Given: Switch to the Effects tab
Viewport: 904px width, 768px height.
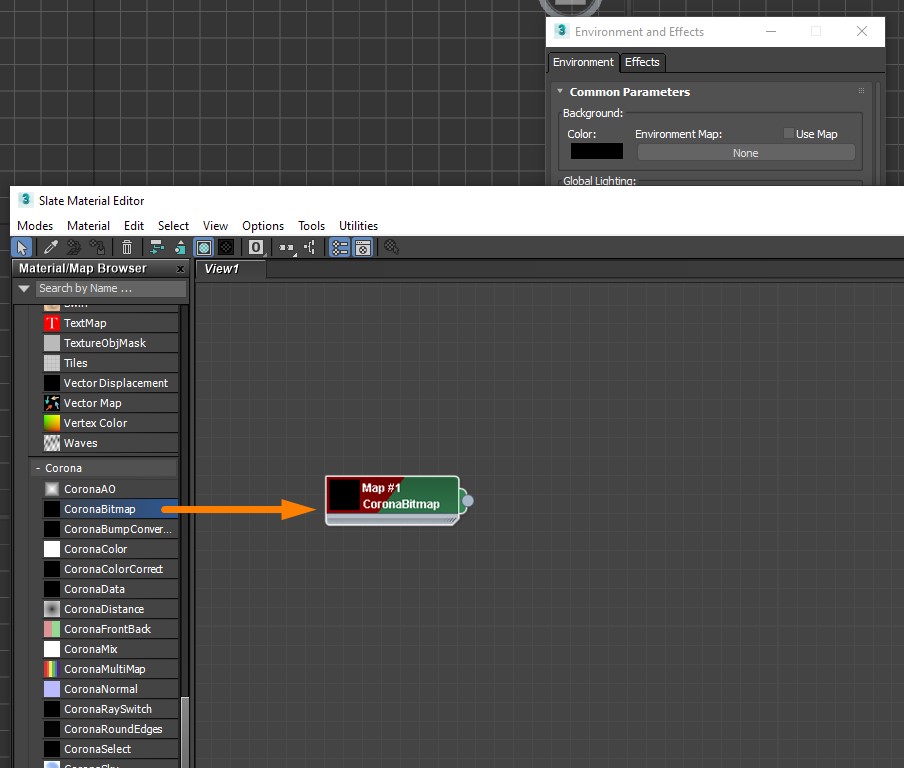Looking at the screenshot, I should click(642, 62).
